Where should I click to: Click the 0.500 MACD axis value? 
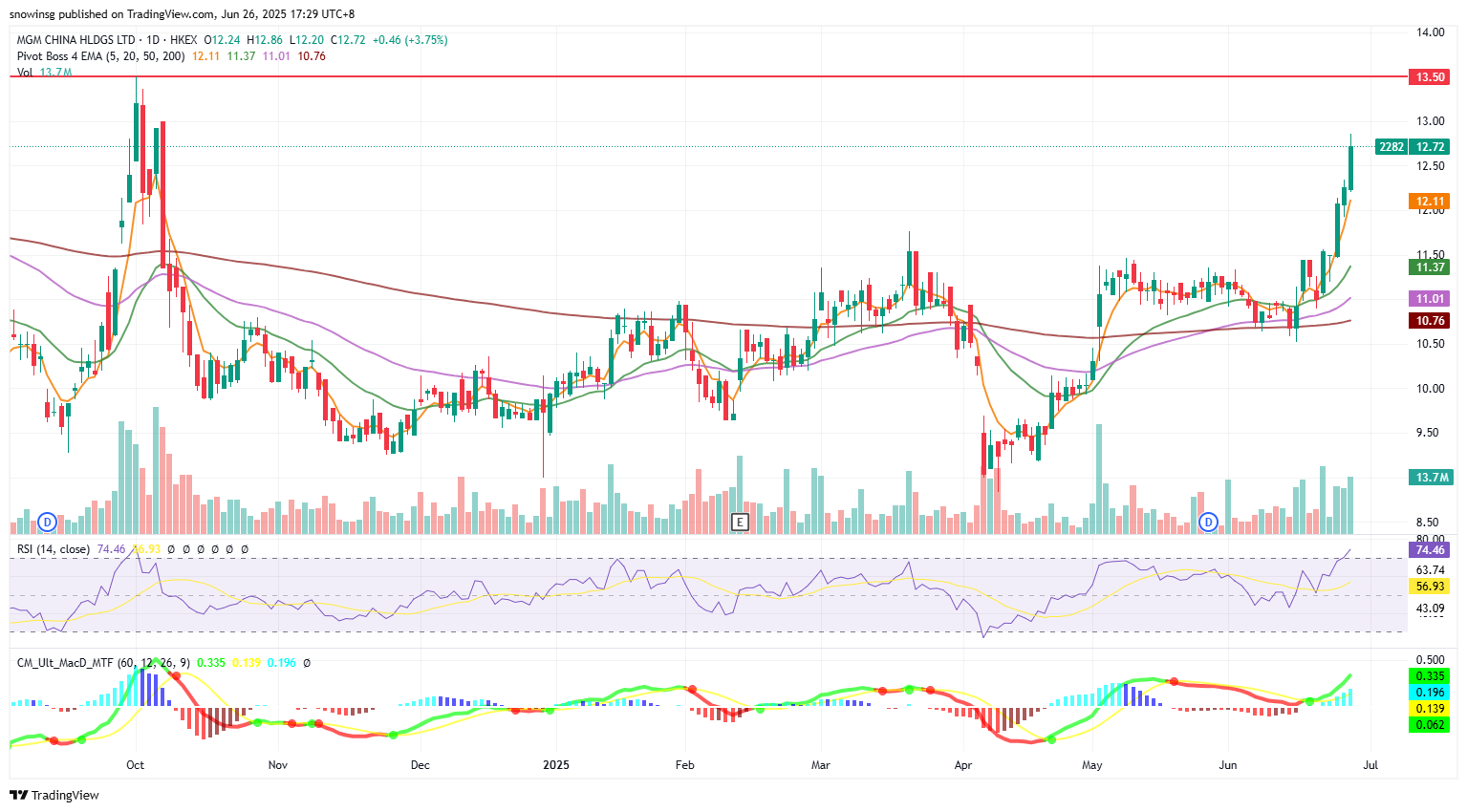coord(1430,660)
